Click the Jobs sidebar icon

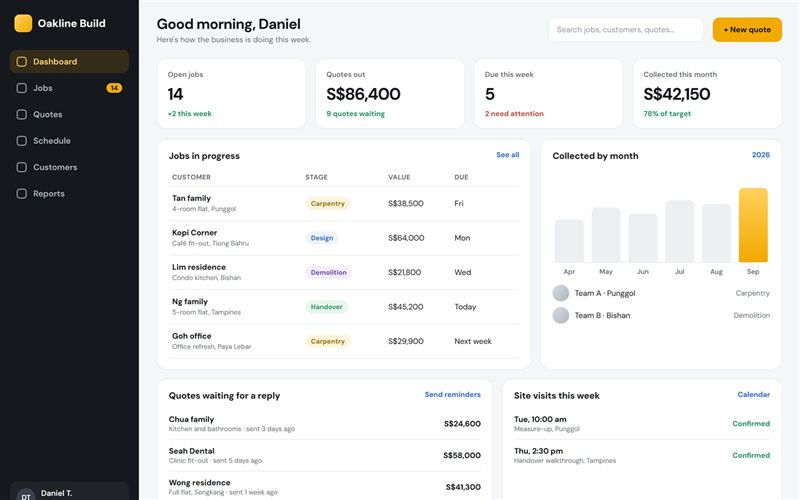tap(21, 88)
